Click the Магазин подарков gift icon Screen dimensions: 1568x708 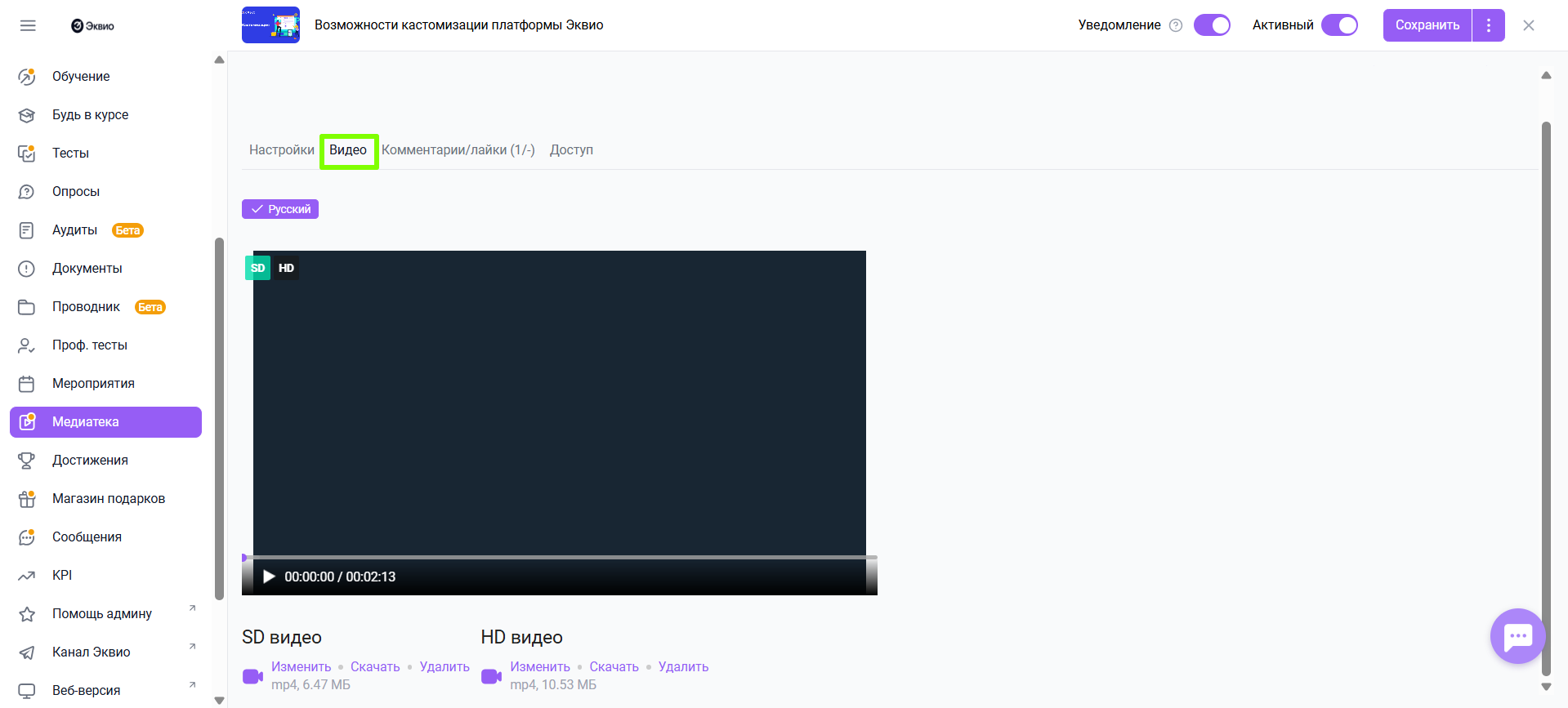[27, 499]
